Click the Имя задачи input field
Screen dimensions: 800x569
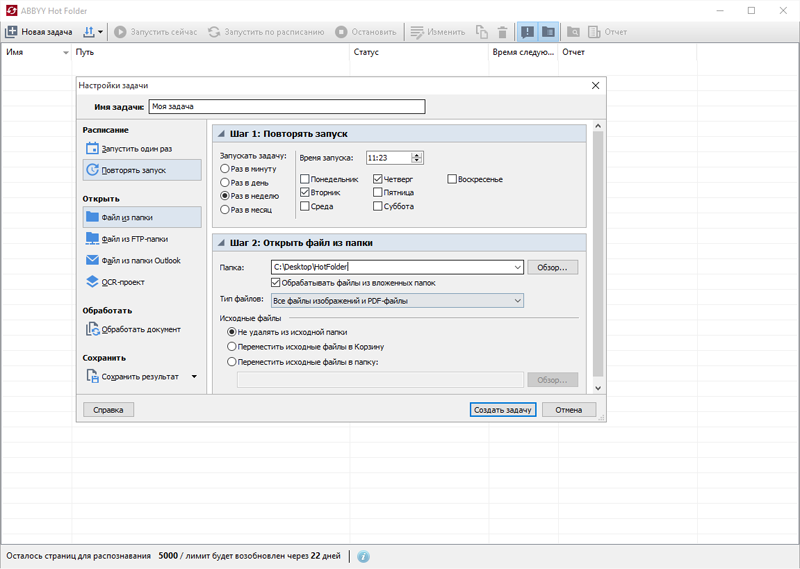click(287, 107)
